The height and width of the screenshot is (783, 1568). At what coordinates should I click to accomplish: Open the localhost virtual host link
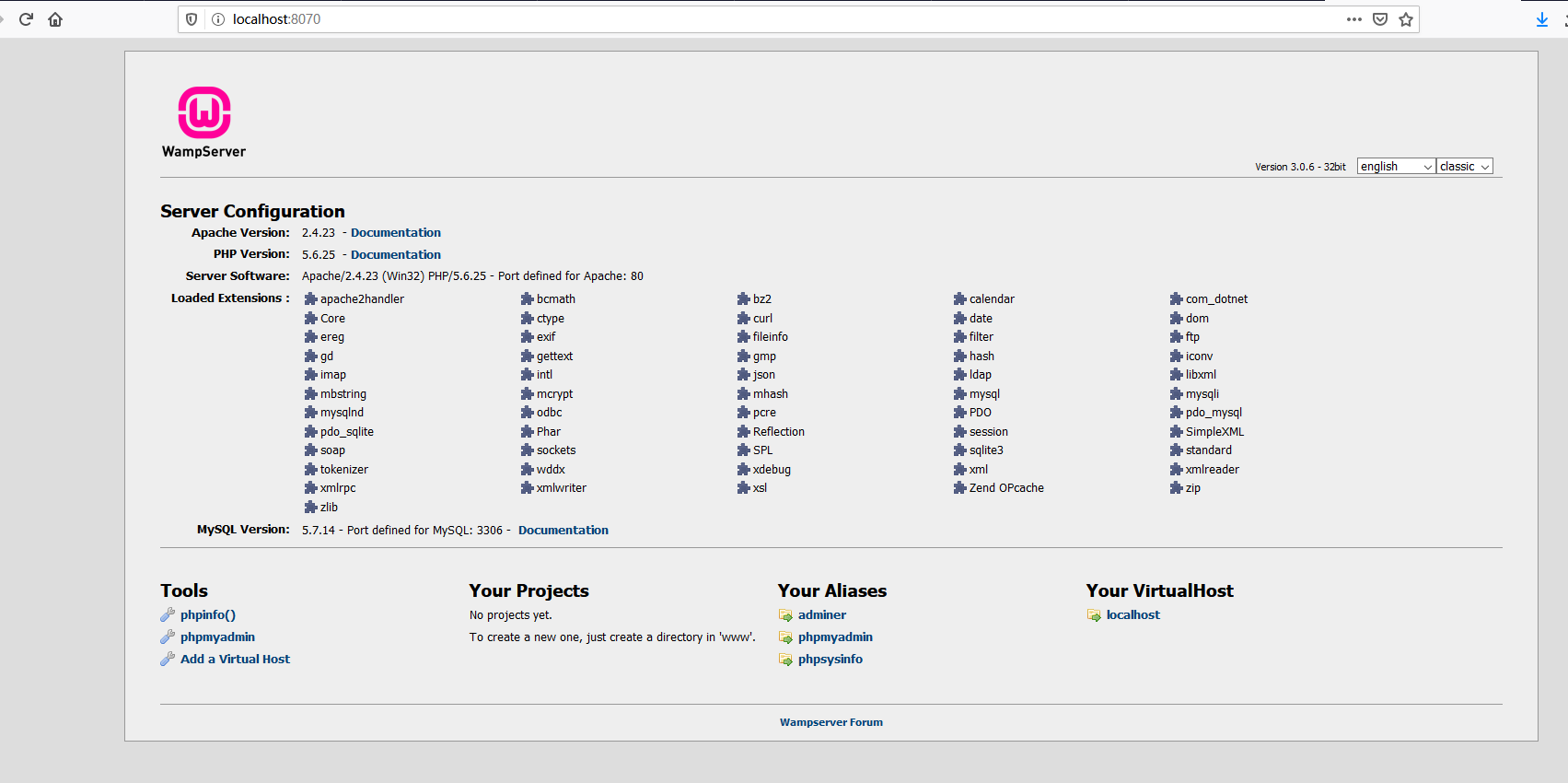pos(1133,615)
